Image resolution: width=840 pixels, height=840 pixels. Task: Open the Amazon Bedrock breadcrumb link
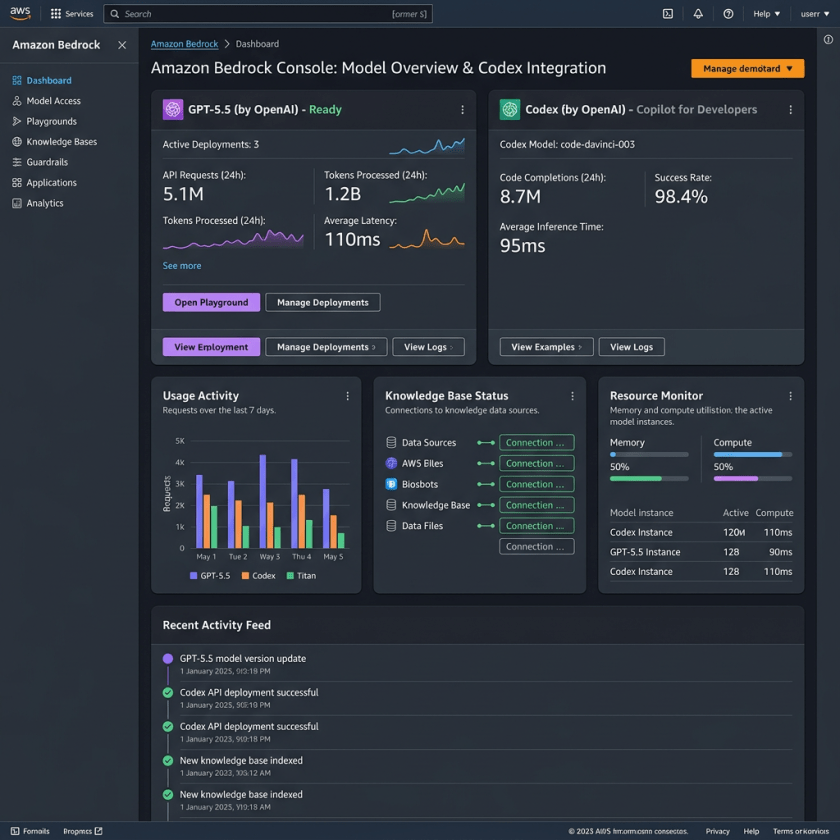[184, 44]
